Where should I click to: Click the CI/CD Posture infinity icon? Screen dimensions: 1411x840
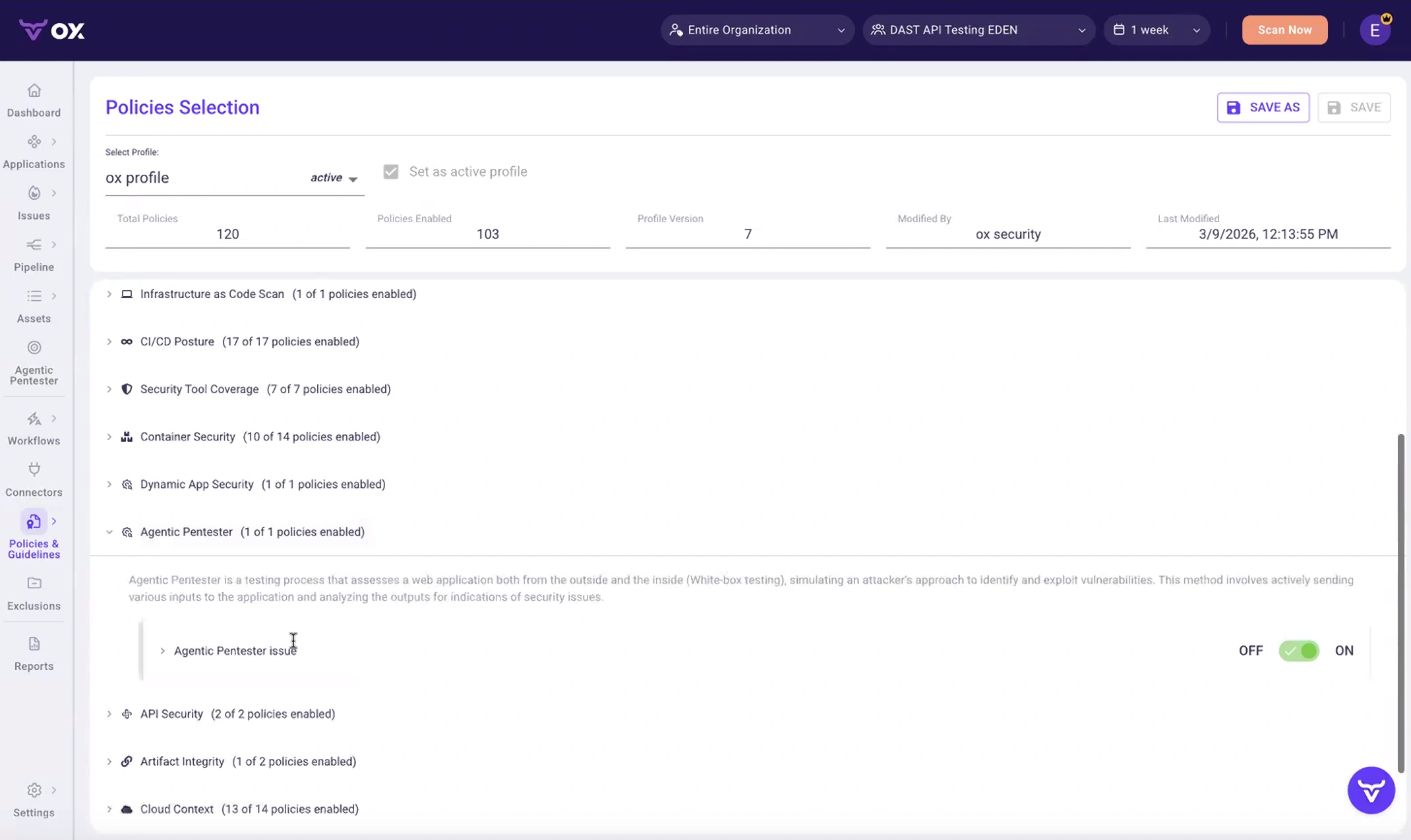click(x=127, y=342)
